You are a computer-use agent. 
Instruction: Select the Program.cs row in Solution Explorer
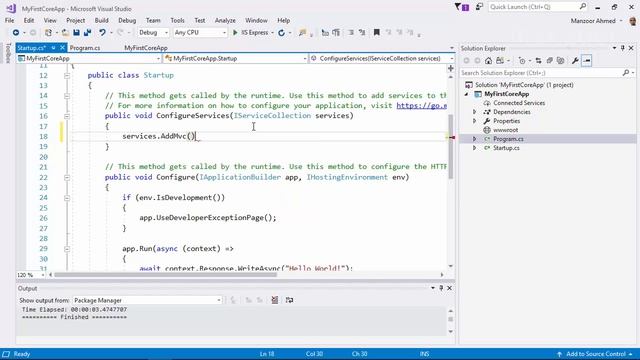pos(548,139)
